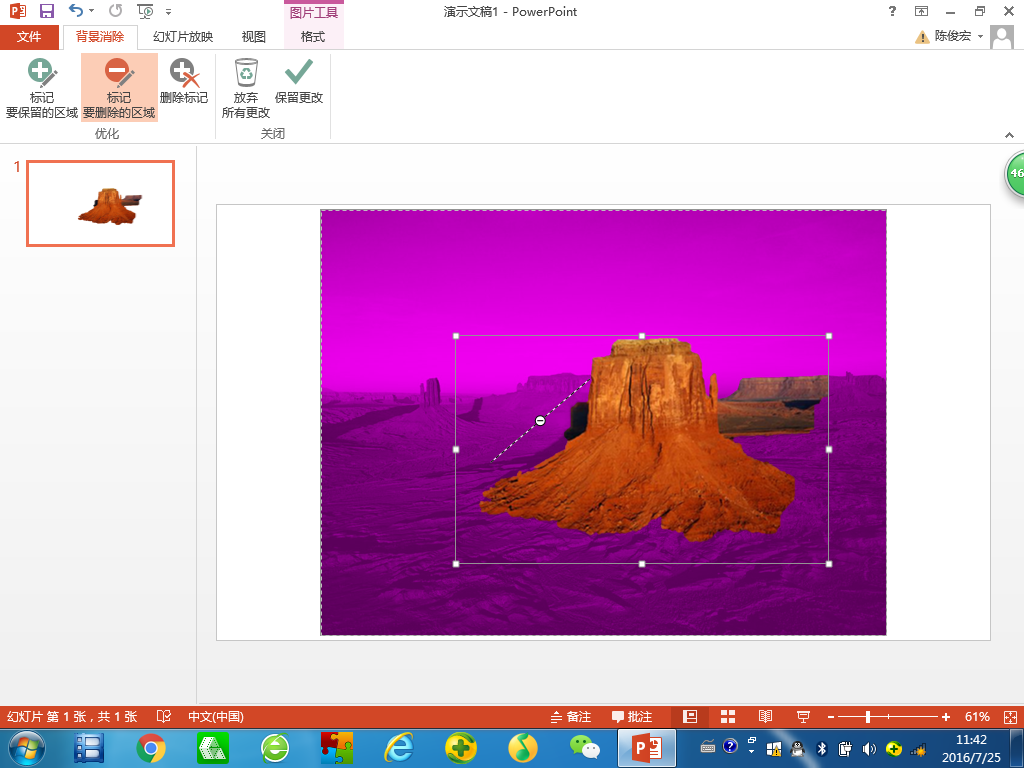
Task: Customize Quick Access Toolbar dropdown
Action: coord(168,12)
